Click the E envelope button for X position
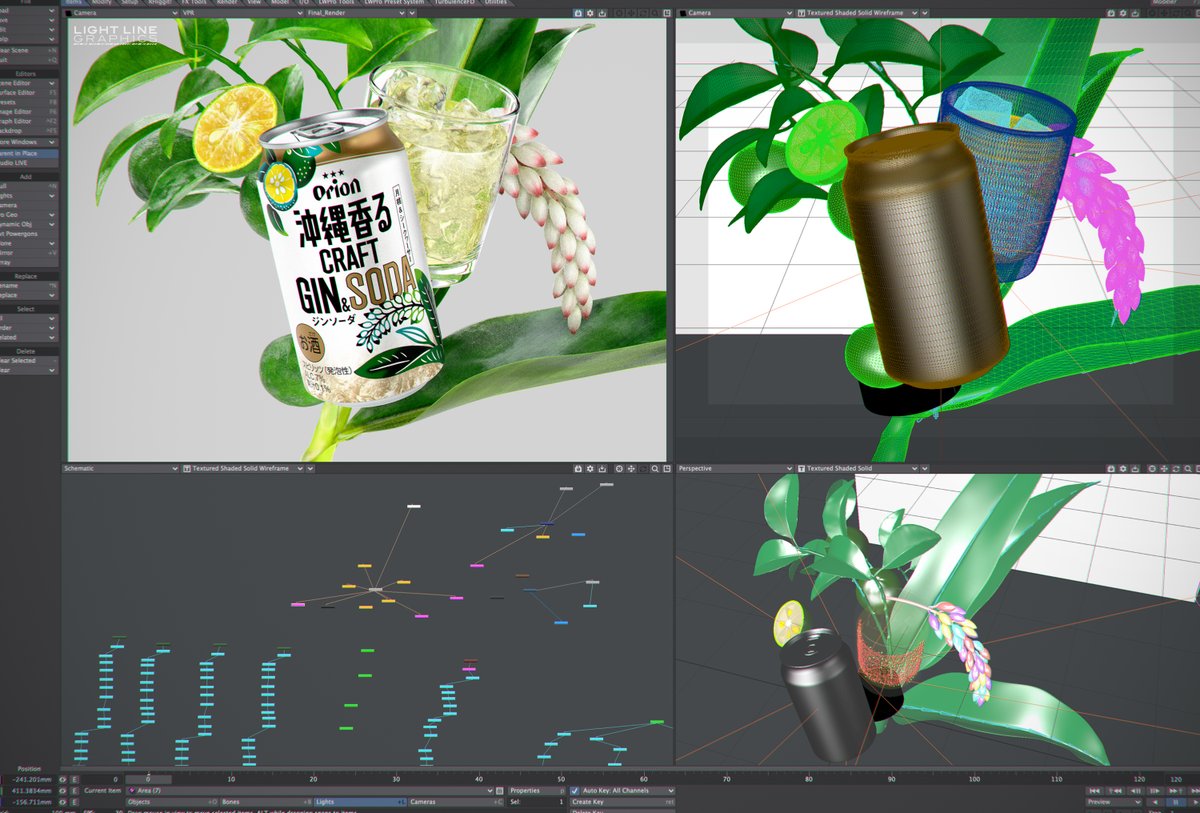 pyautogui.click(x=75, y=779)
